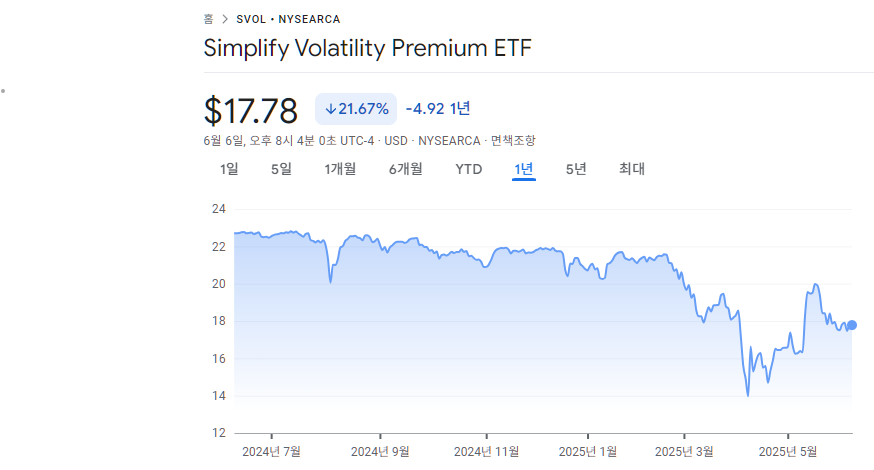This screenshot has width=874, height=470.
Task: Select the 1일 time range tab
Action: (229, 169)
